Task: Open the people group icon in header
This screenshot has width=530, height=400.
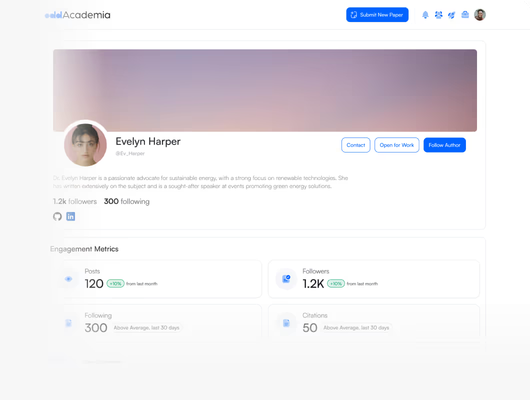Action: [438, 15]
